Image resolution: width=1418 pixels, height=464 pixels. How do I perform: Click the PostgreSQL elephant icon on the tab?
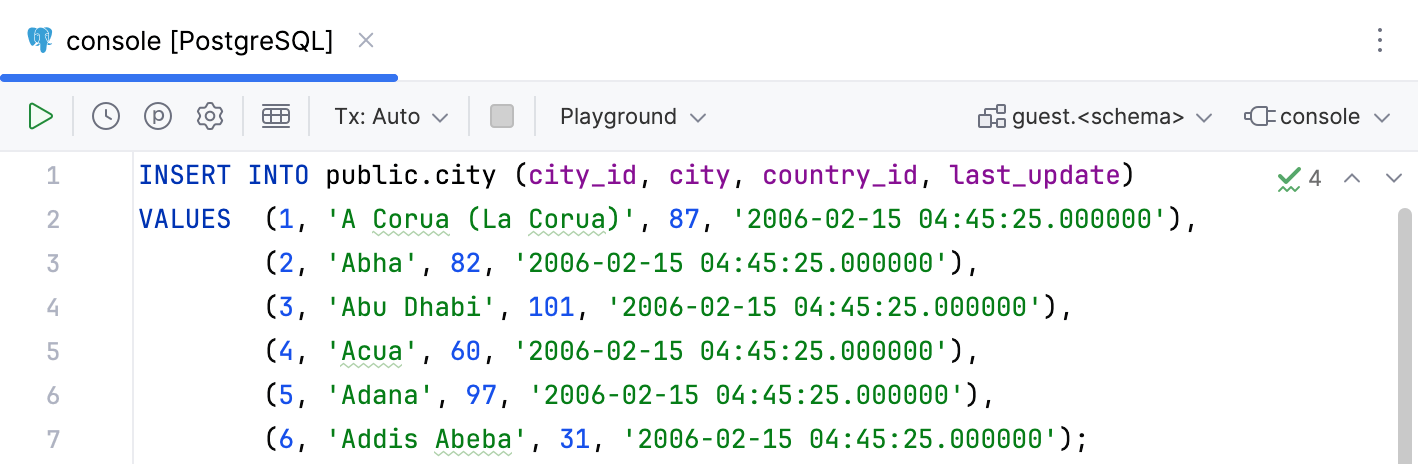click(41, 40)
